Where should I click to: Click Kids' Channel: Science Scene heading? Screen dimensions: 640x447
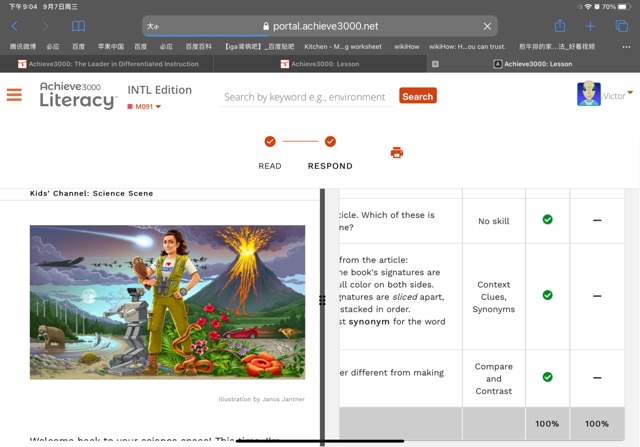[91, 193]
